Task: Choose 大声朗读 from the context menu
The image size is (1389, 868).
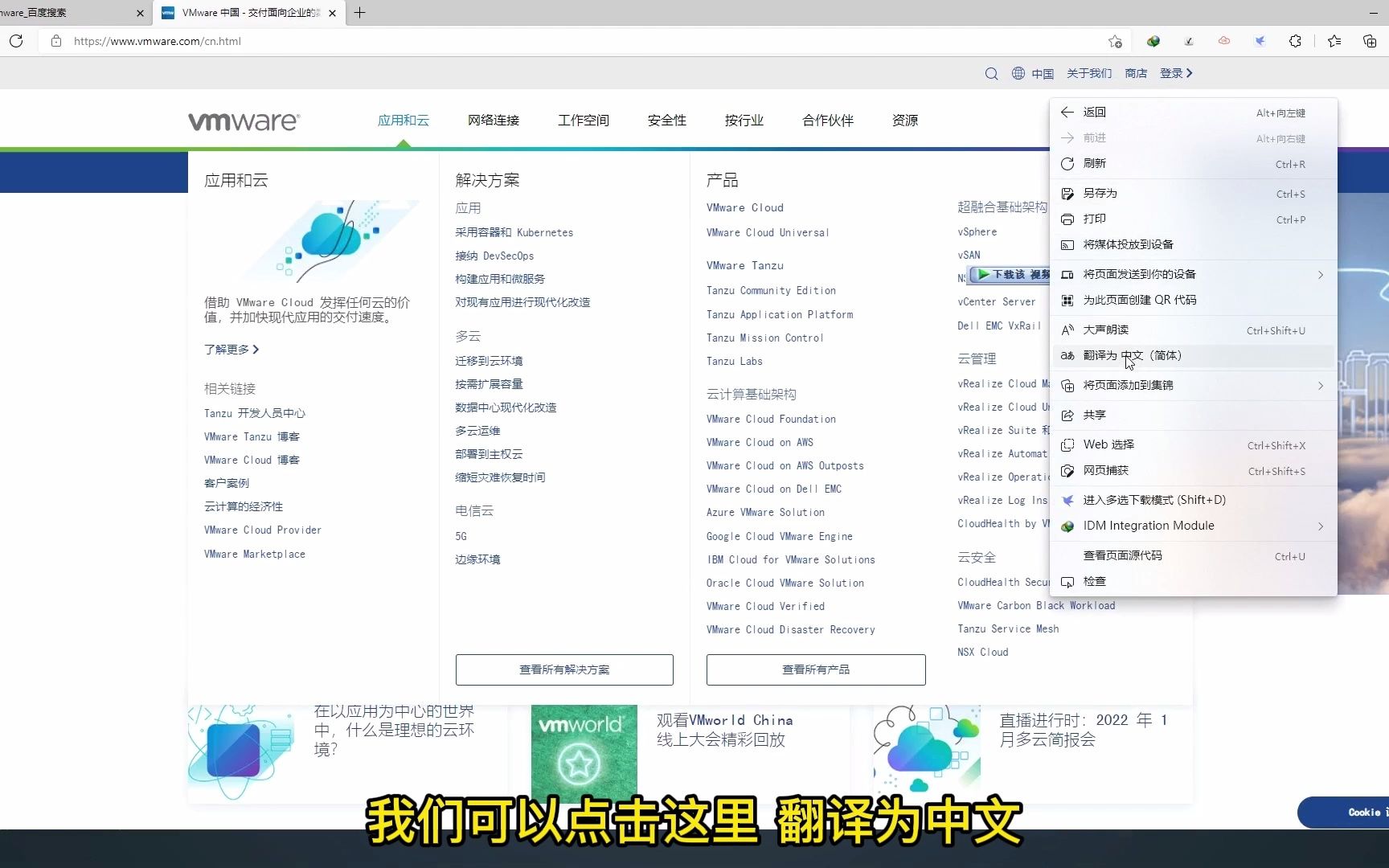Action: tap(1193, 330)
